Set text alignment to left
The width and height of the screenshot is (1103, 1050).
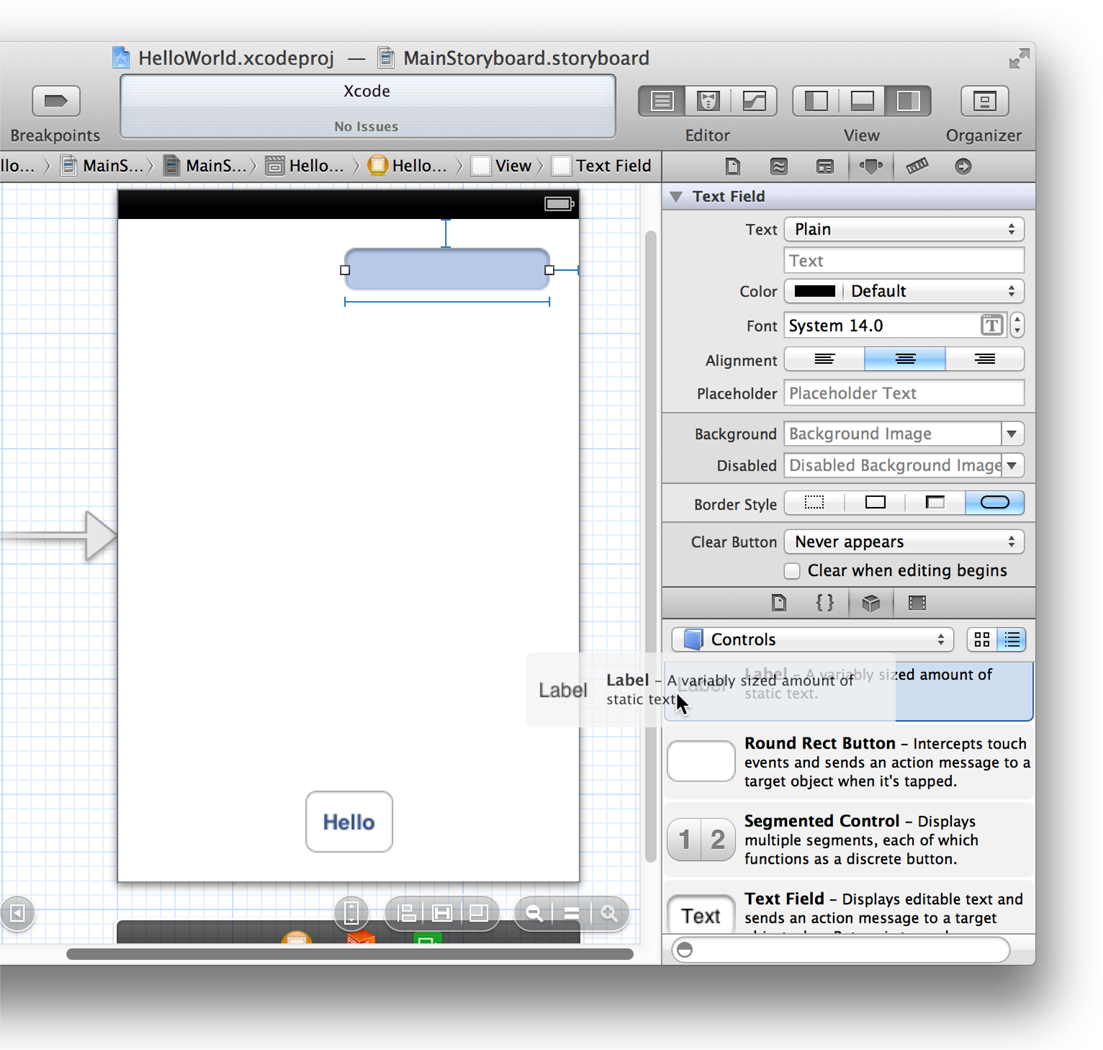(x=824, y=359)
